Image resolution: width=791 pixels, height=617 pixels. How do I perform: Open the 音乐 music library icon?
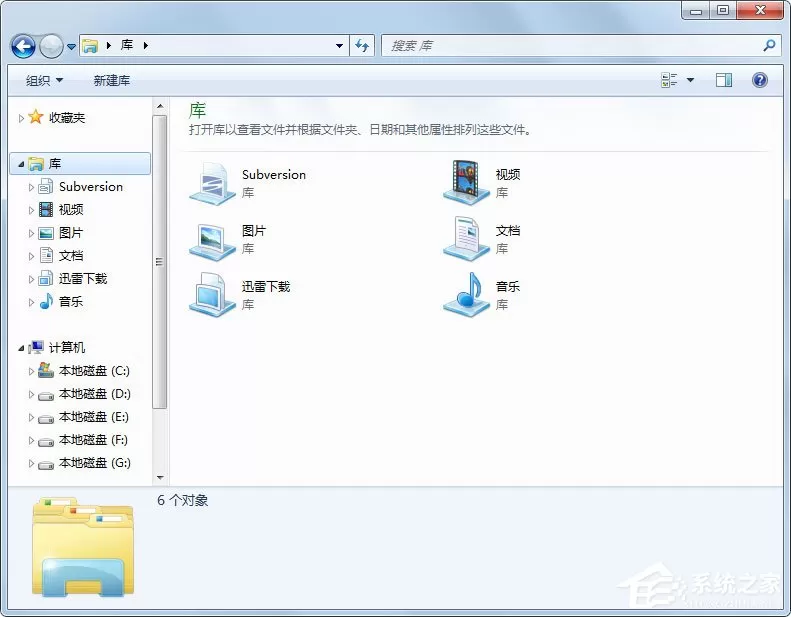pos(466,295)
